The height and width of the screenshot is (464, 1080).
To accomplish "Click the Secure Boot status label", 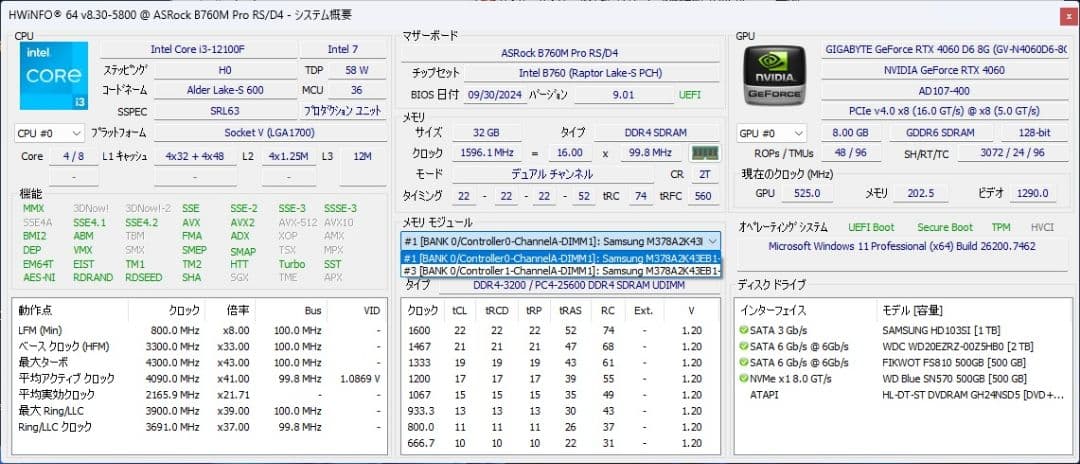I will [945, 227].
